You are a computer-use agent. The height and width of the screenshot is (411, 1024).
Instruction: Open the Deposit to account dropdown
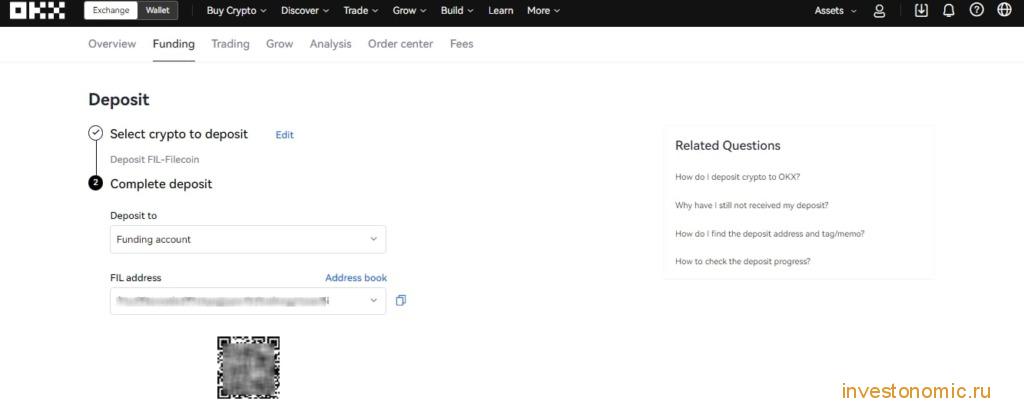248,239
